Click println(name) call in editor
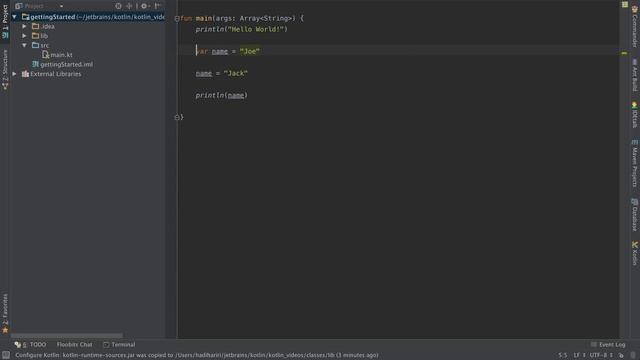The image size is (640, 360). pyautogui.click(x=222, y=96)
